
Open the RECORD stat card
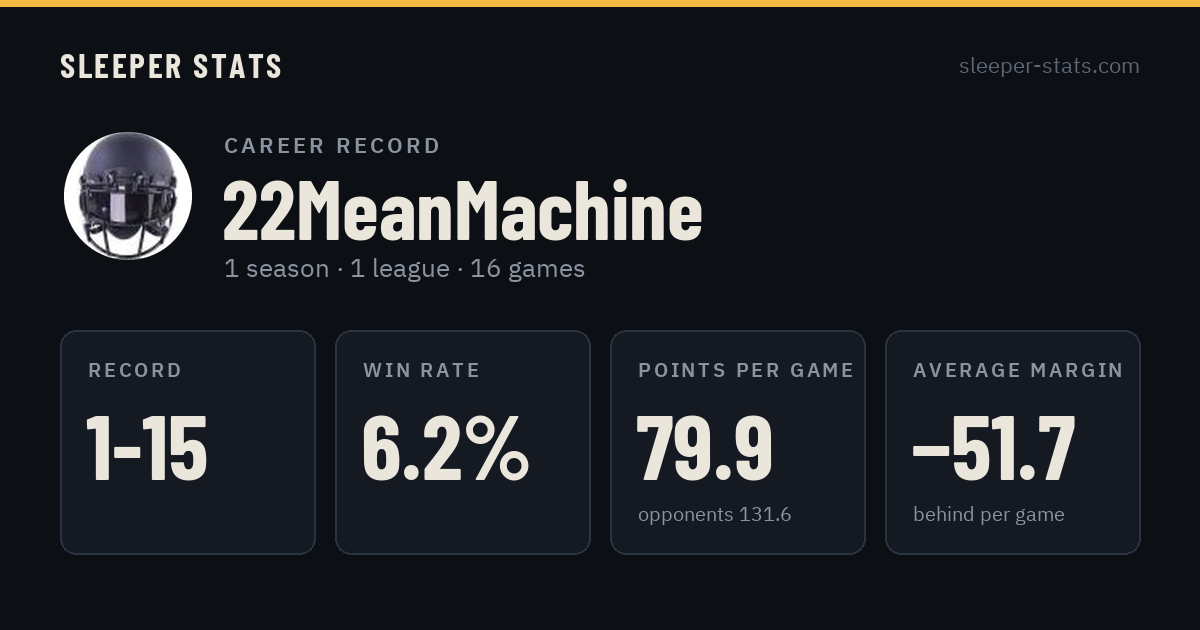point(188,442)
